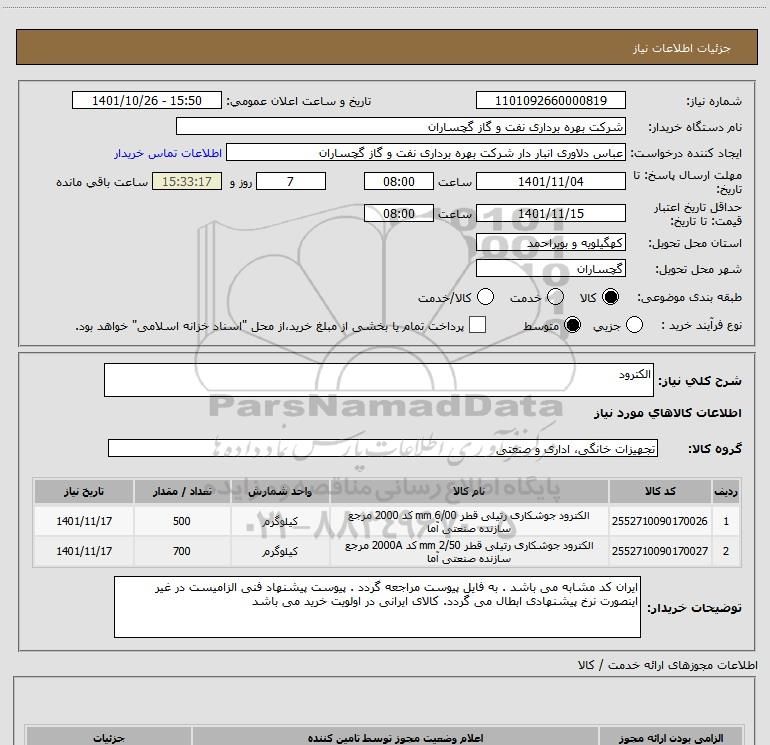This screenshot has height=745, width=770.
Task: Select the 'کالا' radio button
Action: [610, 297]
